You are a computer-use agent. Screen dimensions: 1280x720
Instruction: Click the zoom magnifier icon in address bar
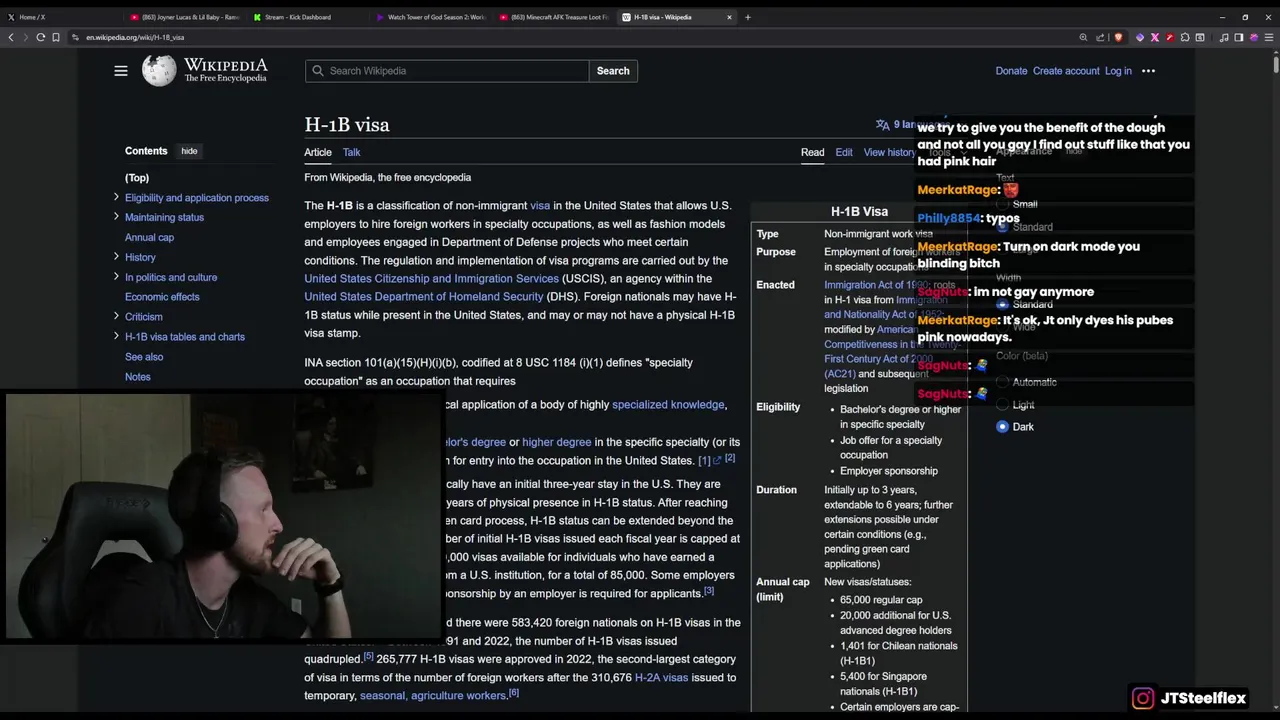click(x=1083, y=37)
